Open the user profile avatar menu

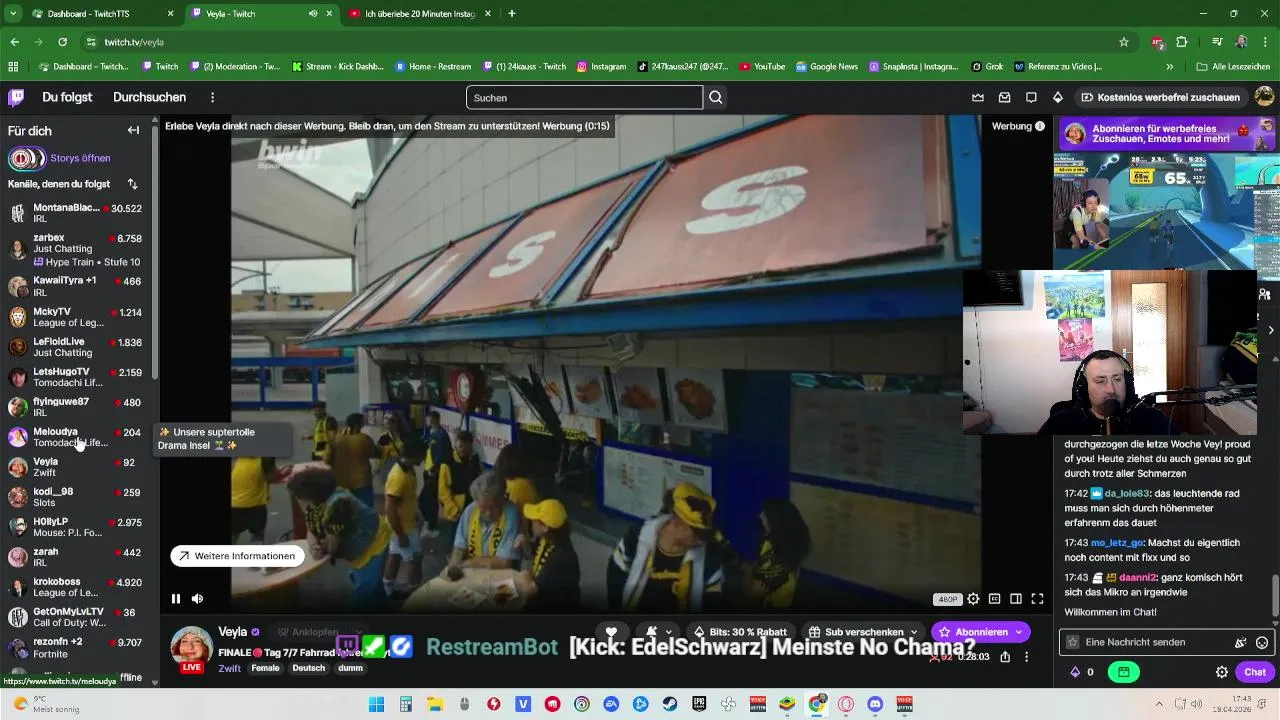tap(1264, 97)
